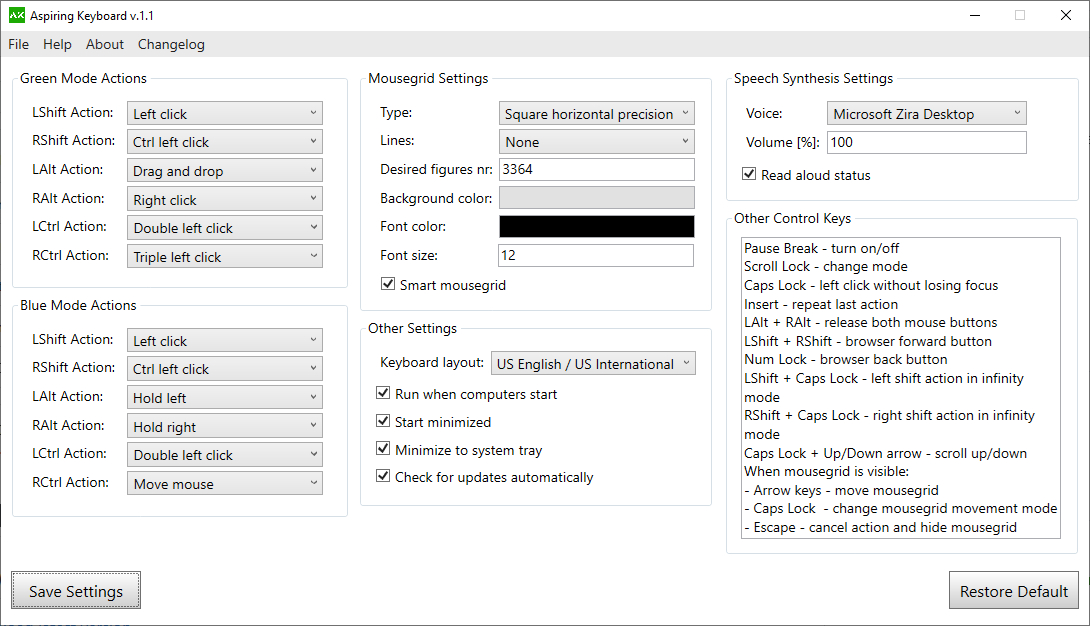Click 'LShift + RShift - browser forward button' line
The width and height of the screenshot is (1090, 626).
coord(868,341)
